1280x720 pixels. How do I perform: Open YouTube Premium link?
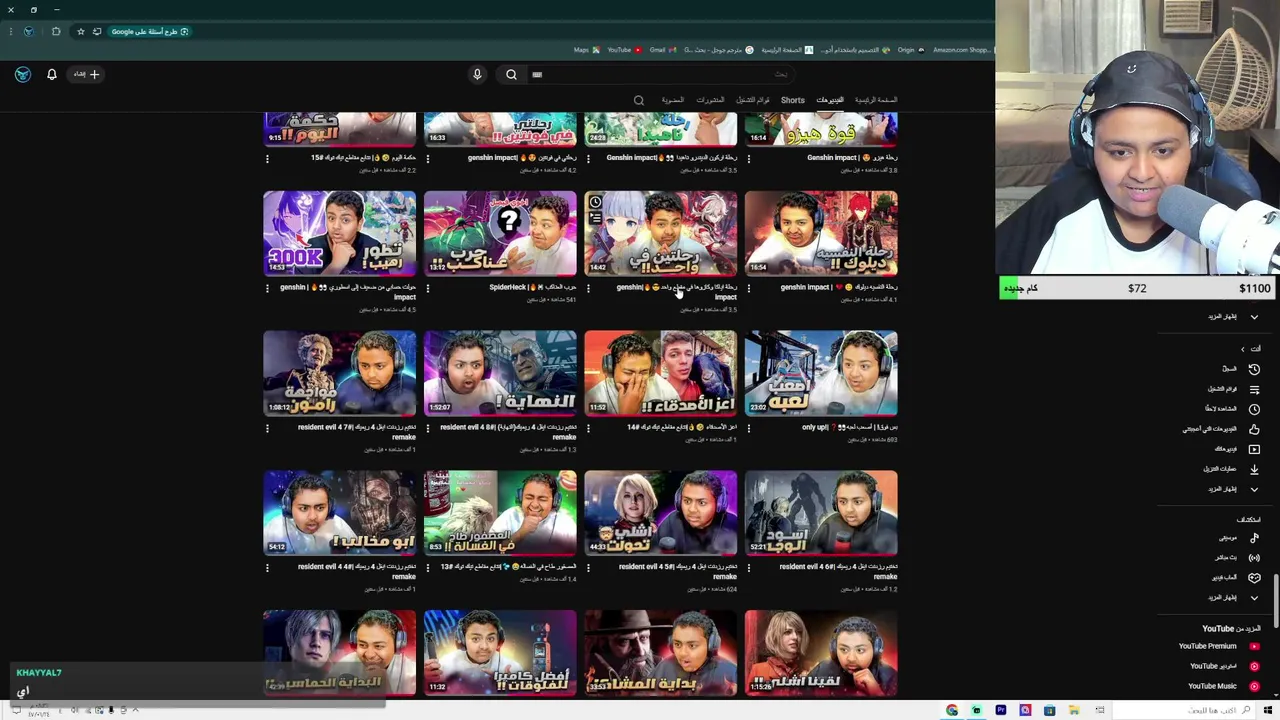[x=1218, y=646]
